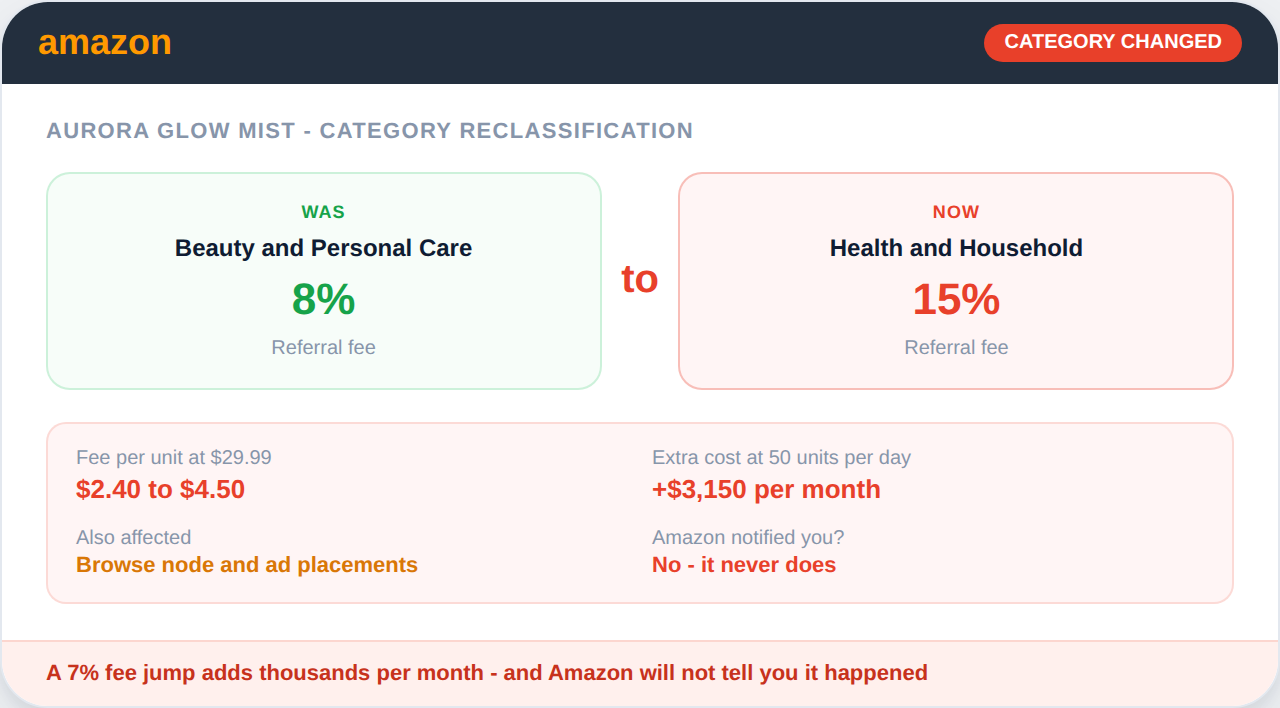Click the 15% referral fee value
Viewport: 1280px width, 708px height.
tap(955, 299)
